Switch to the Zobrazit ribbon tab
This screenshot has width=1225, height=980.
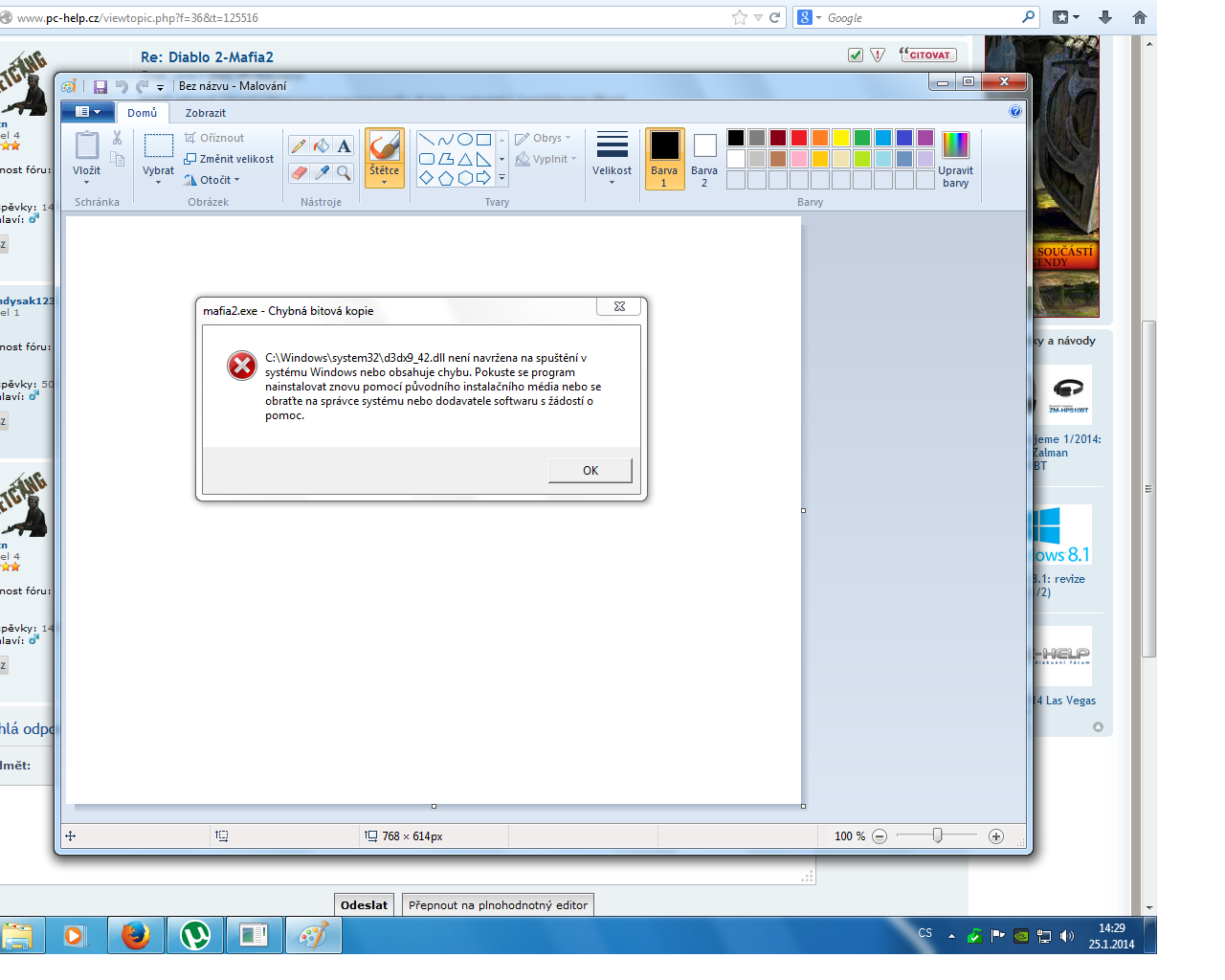click(205, 113)
